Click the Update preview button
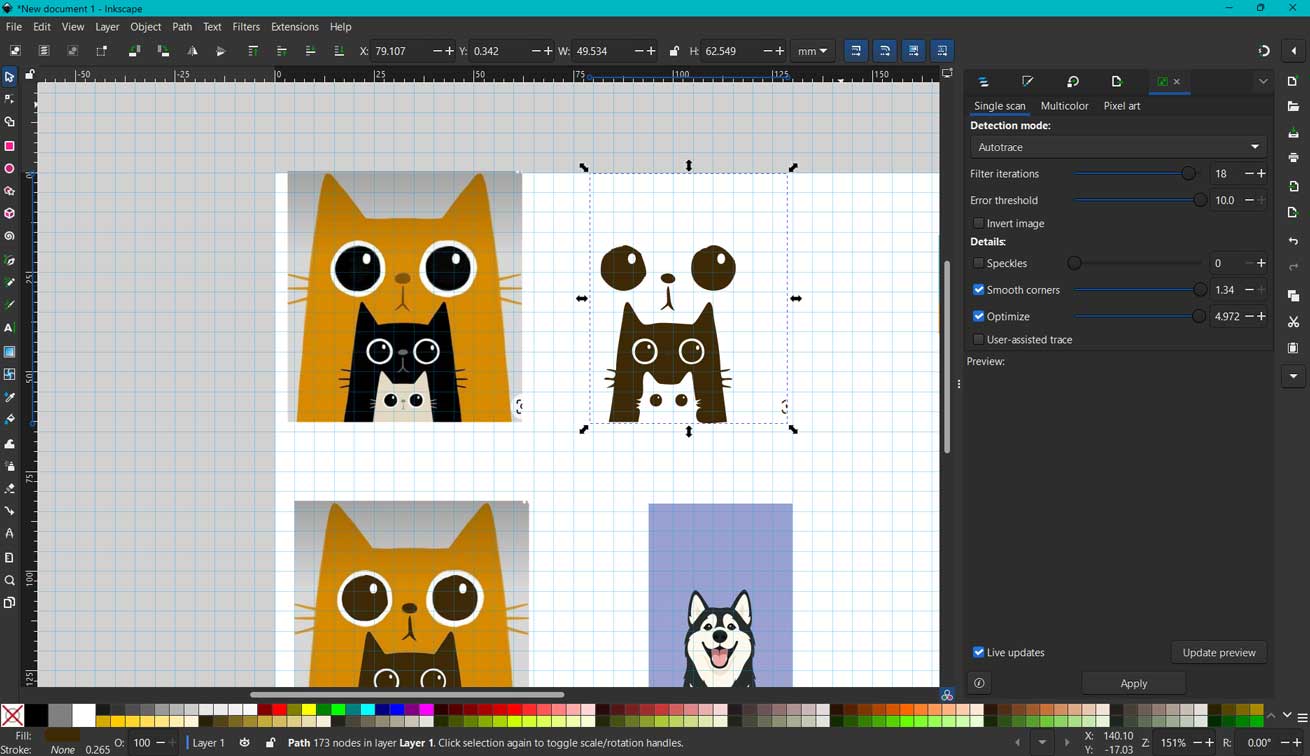Viewport: 1310px width, 756px height. 1219,652
